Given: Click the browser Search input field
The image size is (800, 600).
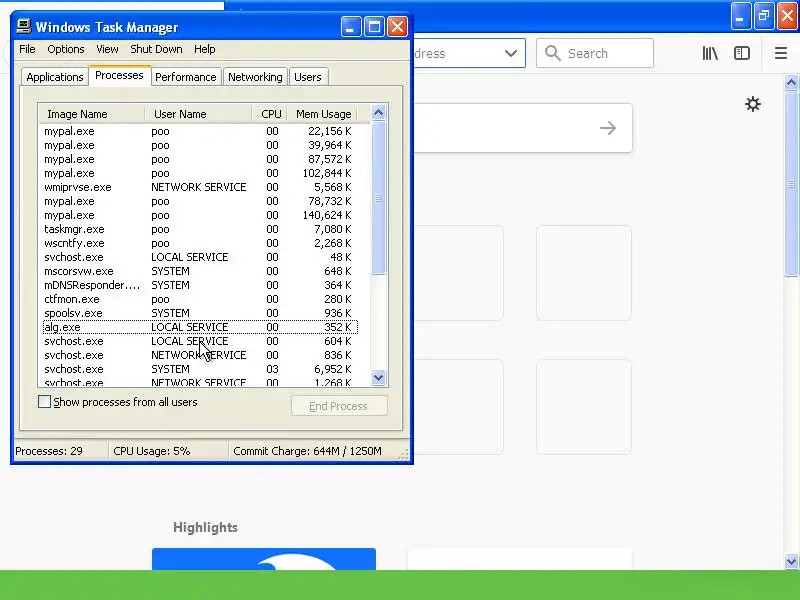Looking at the screenshot, I should click(595, 53).
